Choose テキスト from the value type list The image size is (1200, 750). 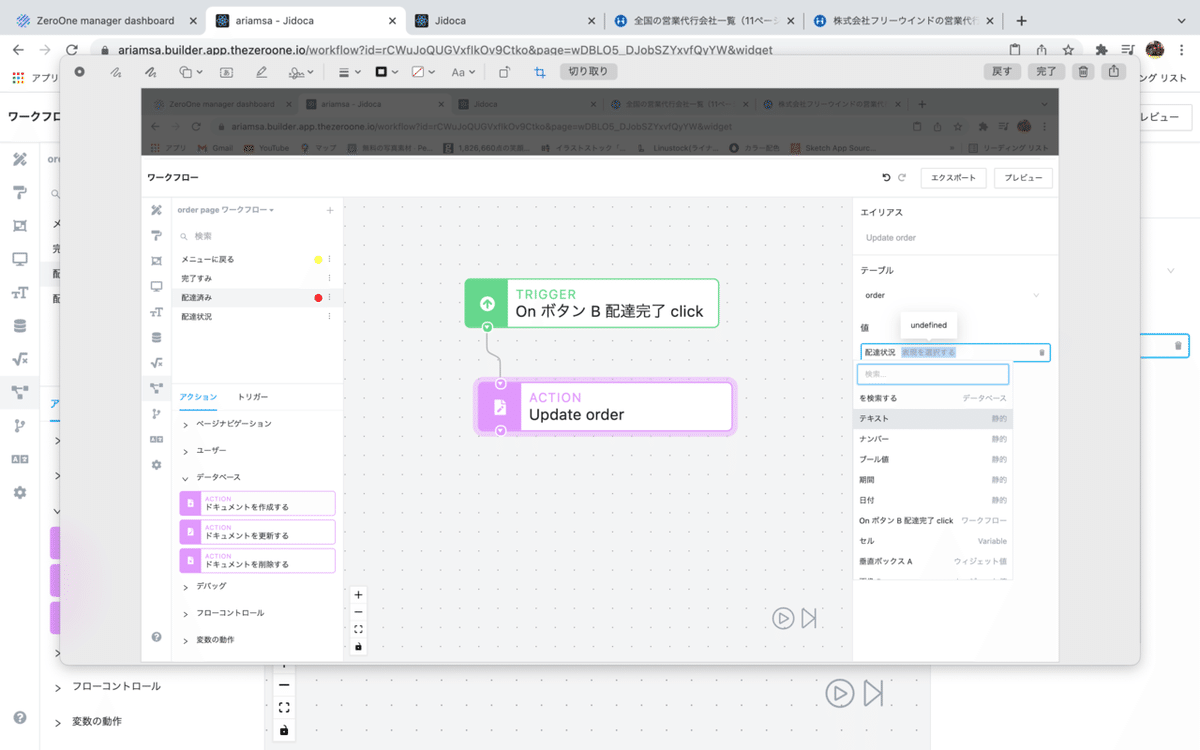pos(933,419)
